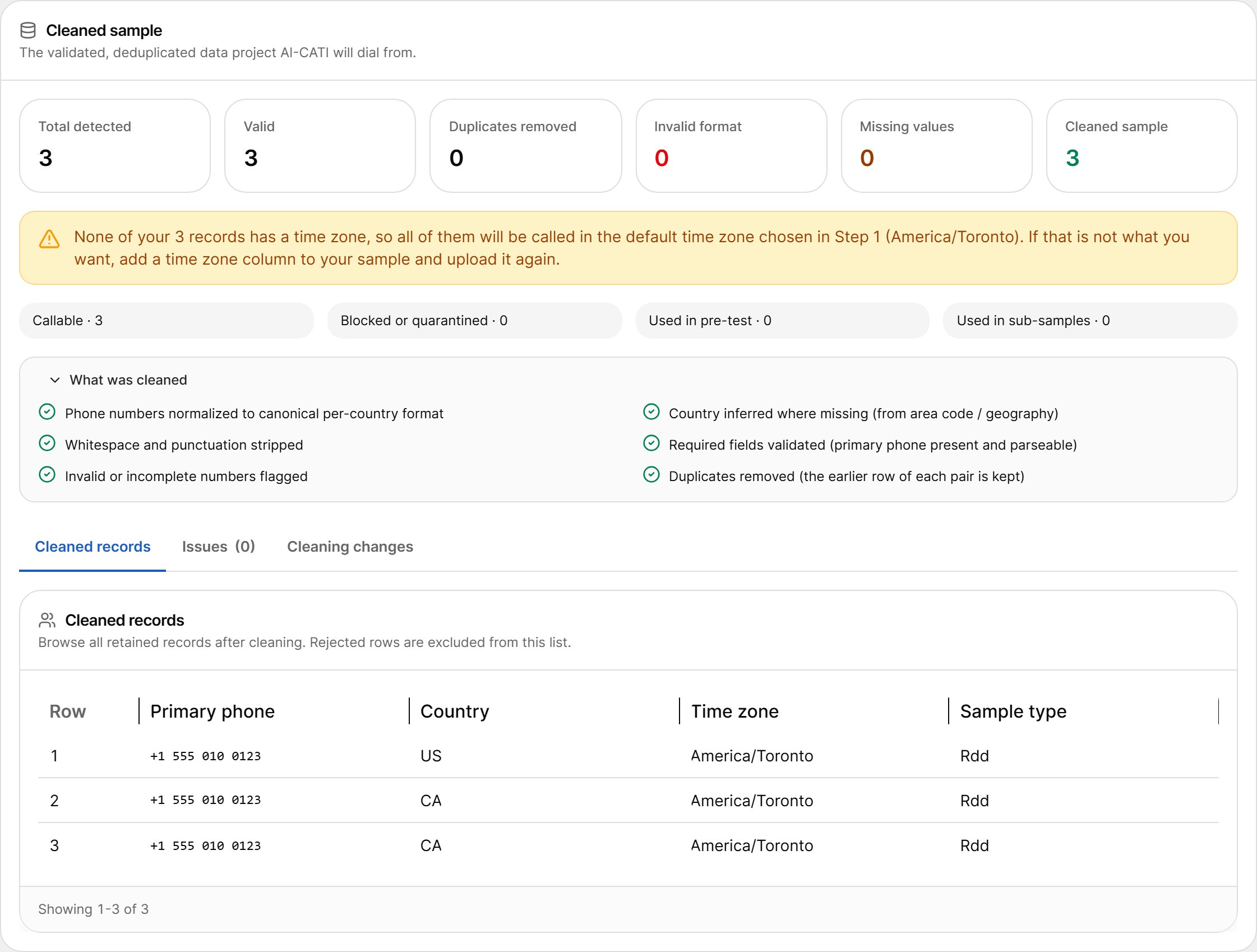1257x952 pixels.
Task: Click the phone number in row 2
Action: [206, 800]
